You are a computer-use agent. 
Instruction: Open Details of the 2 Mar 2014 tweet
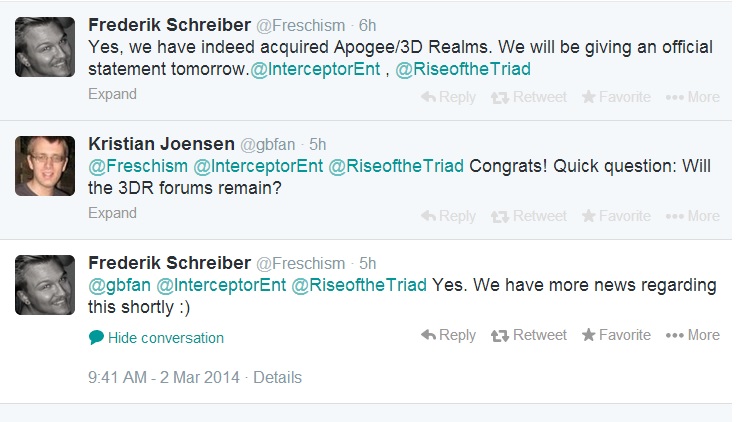pyautogui.click(x=277, y=378)
